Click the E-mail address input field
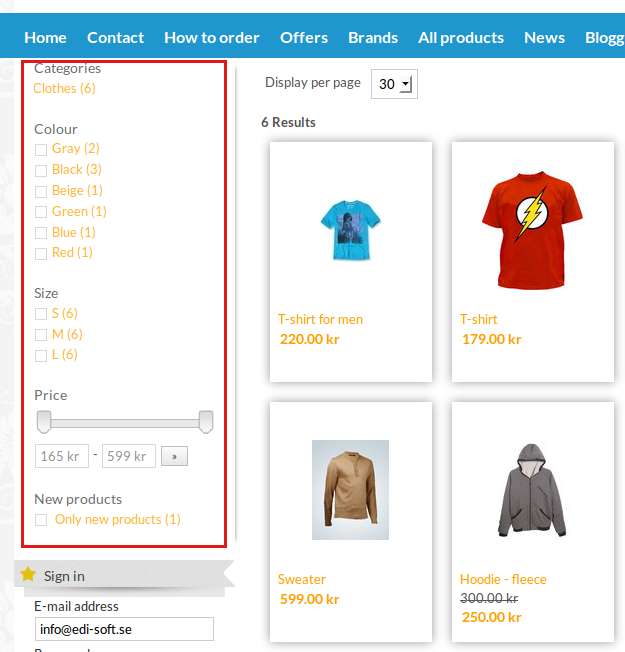Screen dimensions: 625x652 124,629
